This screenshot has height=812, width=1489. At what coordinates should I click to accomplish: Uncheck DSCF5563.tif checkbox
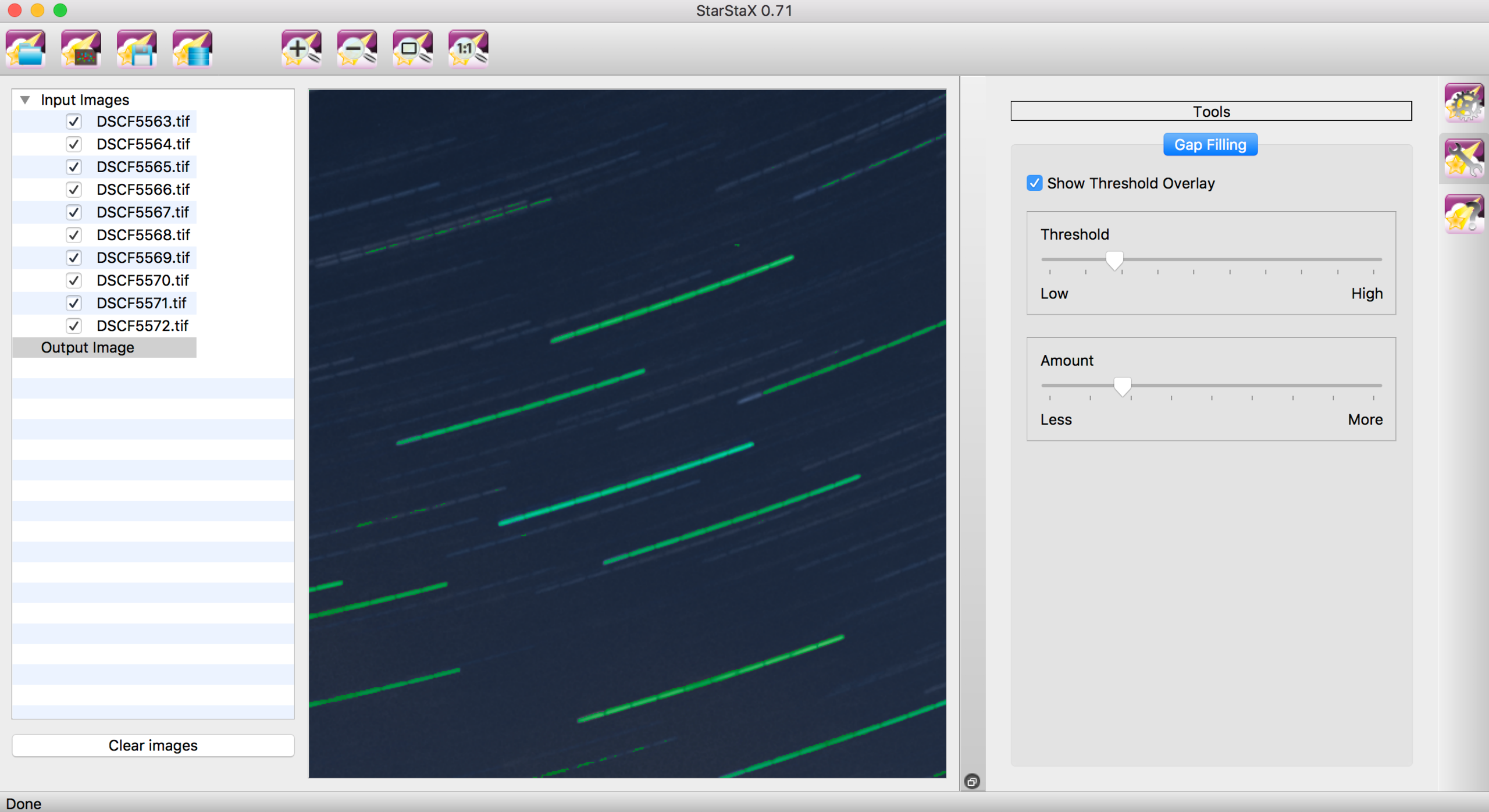pyautogui.click(x=74, y=122)
